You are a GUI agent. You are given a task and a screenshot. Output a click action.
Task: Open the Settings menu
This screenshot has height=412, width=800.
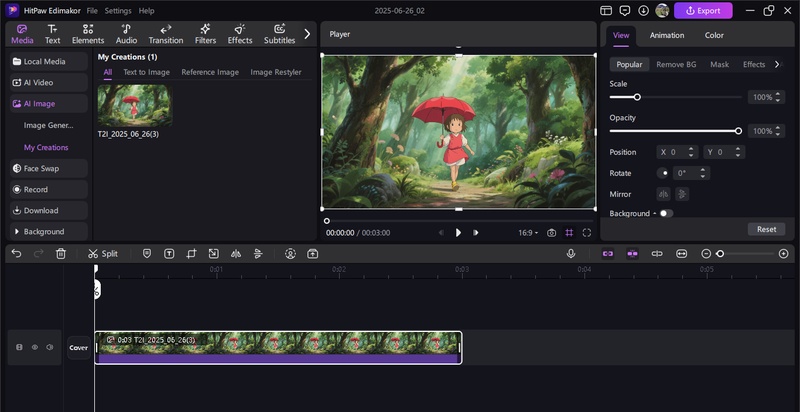[118, 10]
